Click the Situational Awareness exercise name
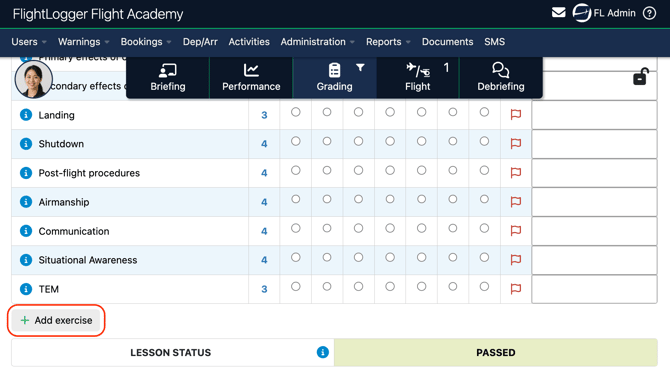Image resolution: width=670 pixels, height=374 pixels. (x=88, y=260)
